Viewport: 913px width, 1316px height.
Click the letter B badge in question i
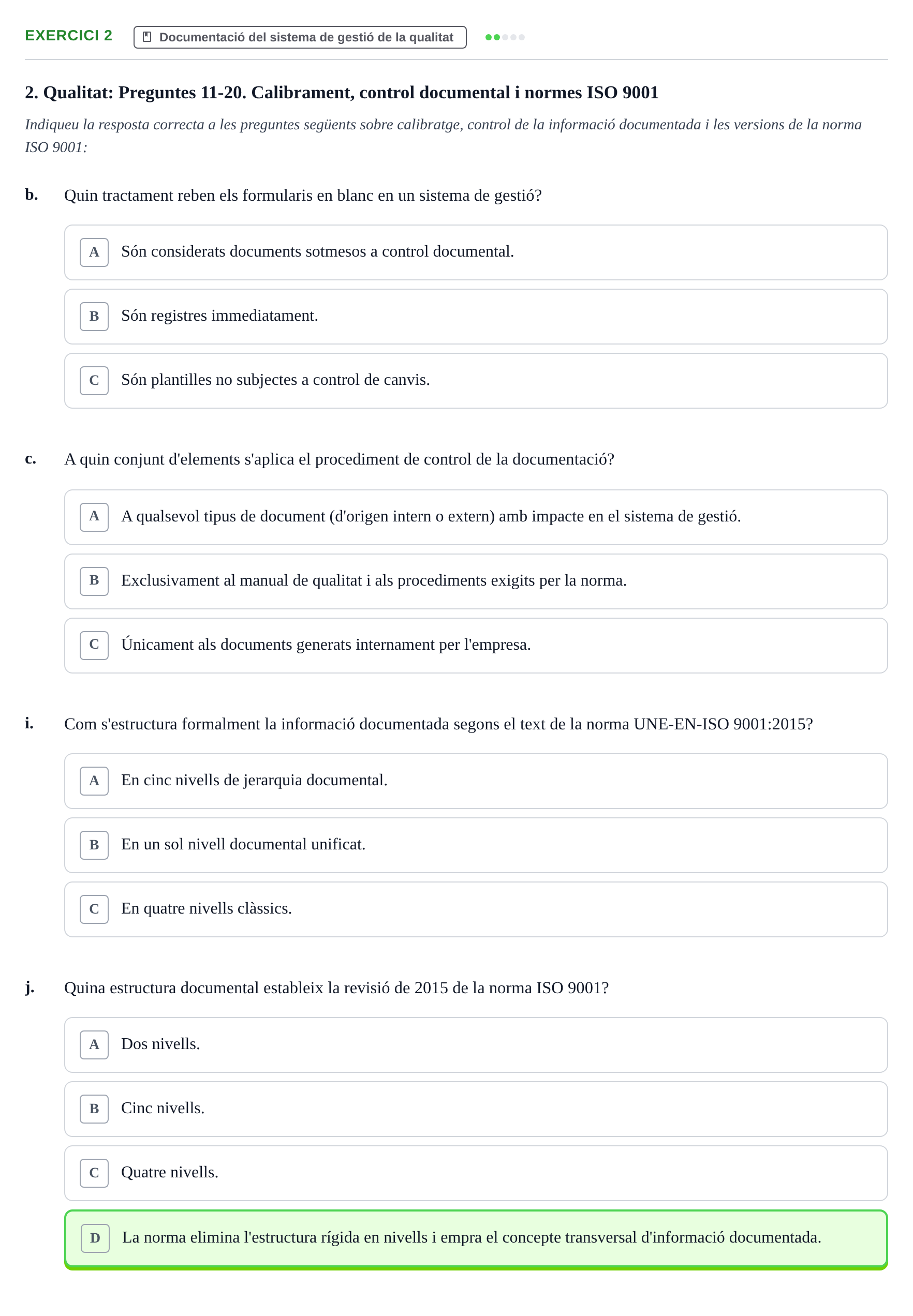point(94,844)
